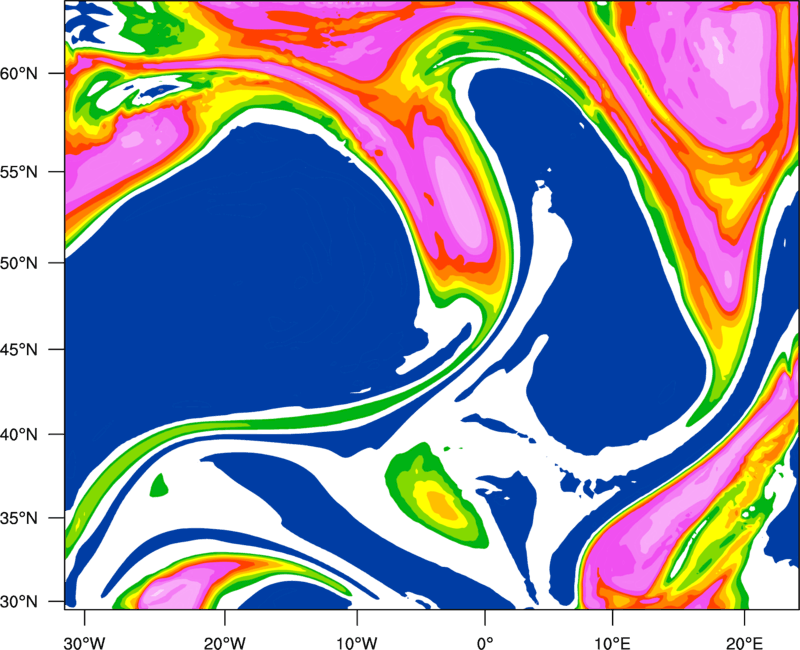
Task: Click the 10°W longitude label
Action: coord(357,642)
